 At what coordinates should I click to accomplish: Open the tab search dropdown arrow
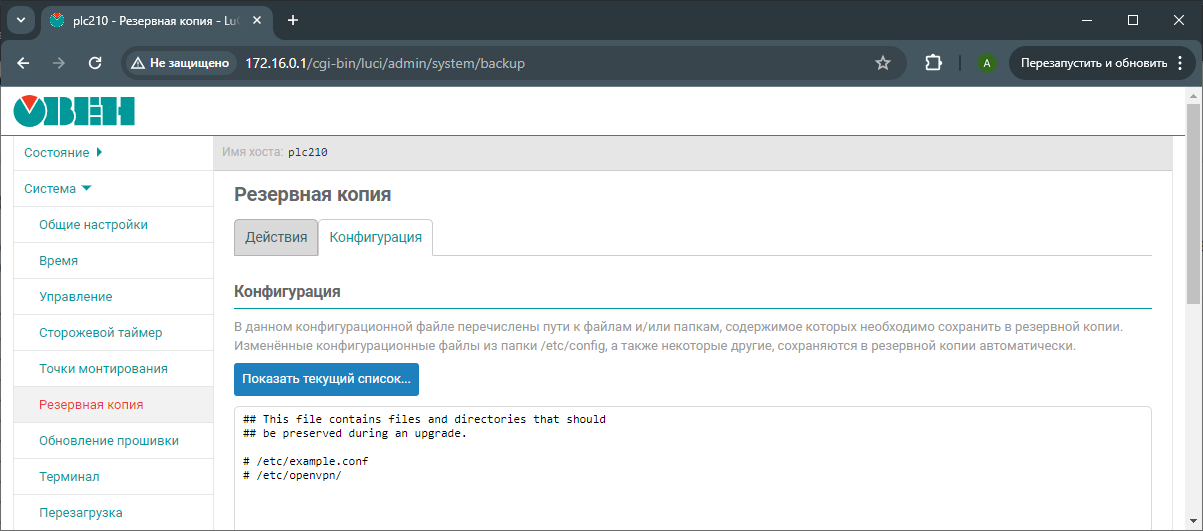tap(20, 20)
